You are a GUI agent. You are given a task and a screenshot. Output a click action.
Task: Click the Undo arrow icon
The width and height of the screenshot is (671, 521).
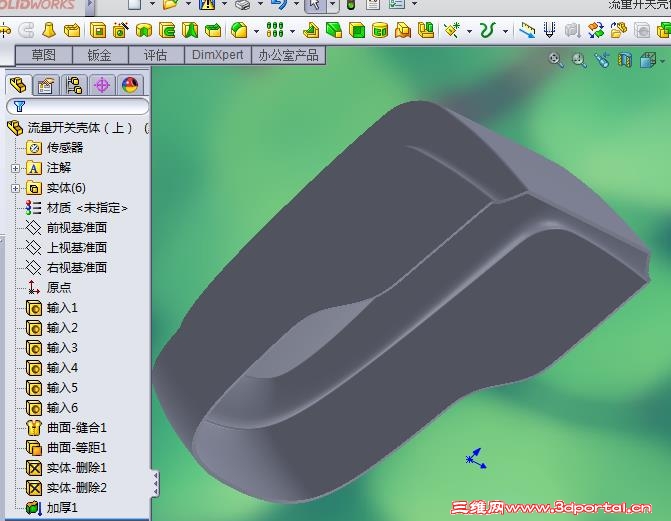[279, 5]
